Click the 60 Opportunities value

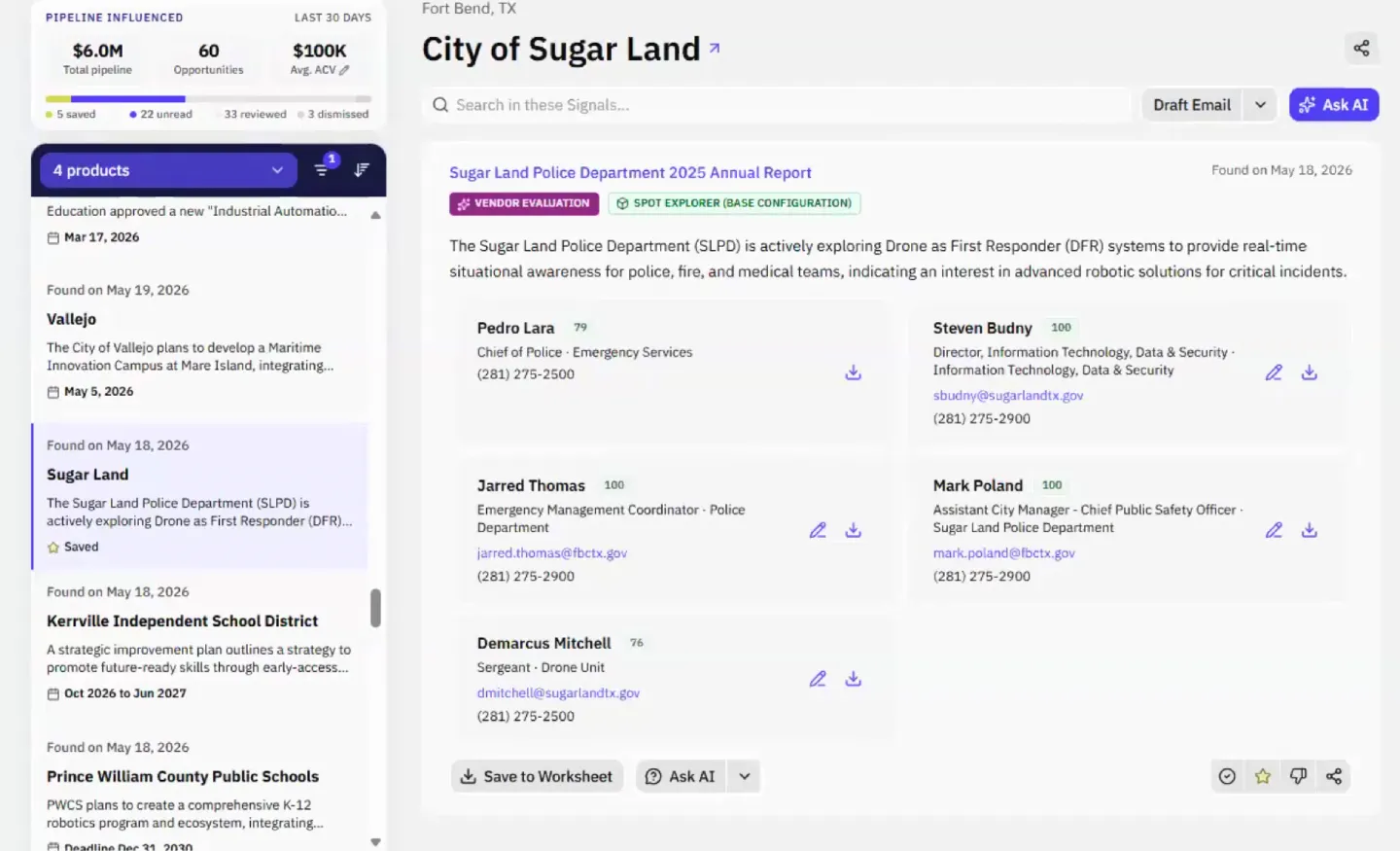tap(209, 51)
